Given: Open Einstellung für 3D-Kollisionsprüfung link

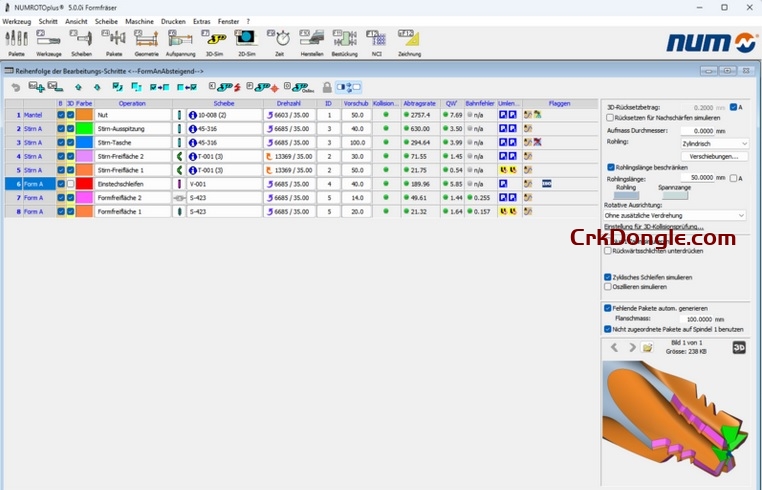Looking at the screenshot, I should [654, 227].
